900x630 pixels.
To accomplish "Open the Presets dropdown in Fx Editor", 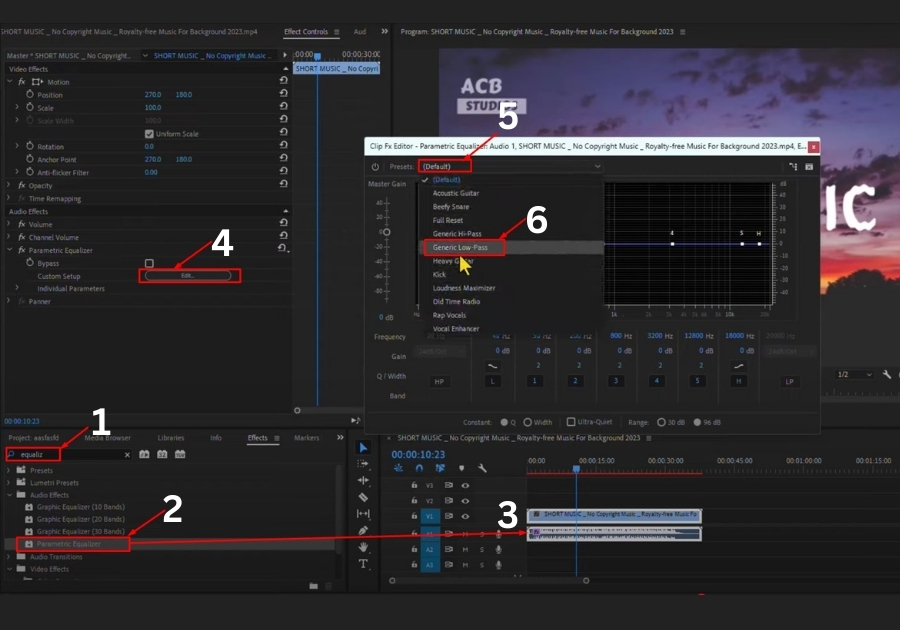I will [x=511, y=166].
